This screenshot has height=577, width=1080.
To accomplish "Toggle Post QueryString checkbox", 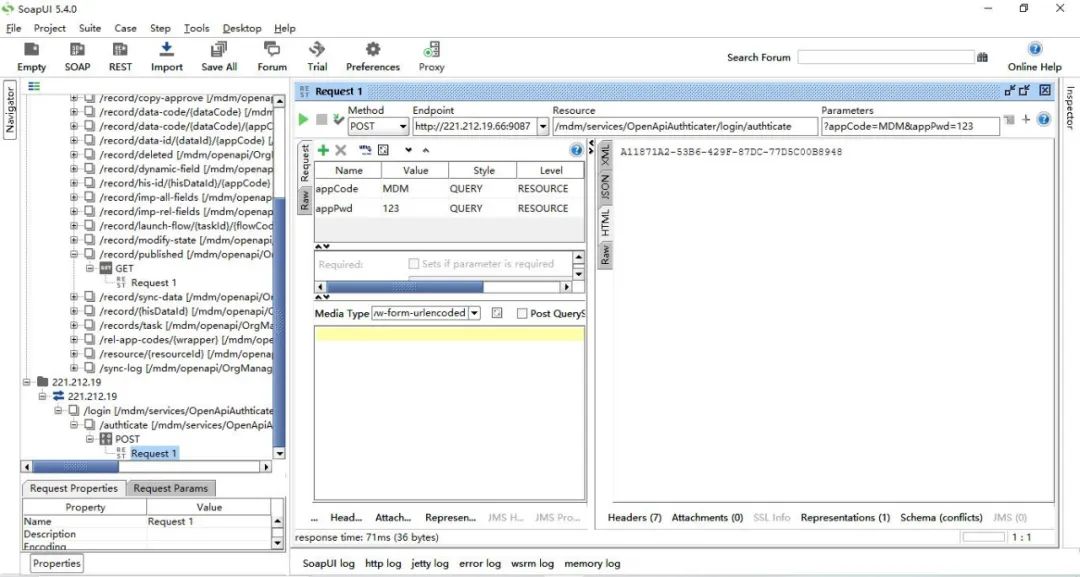I will click(x=522, y=313).
